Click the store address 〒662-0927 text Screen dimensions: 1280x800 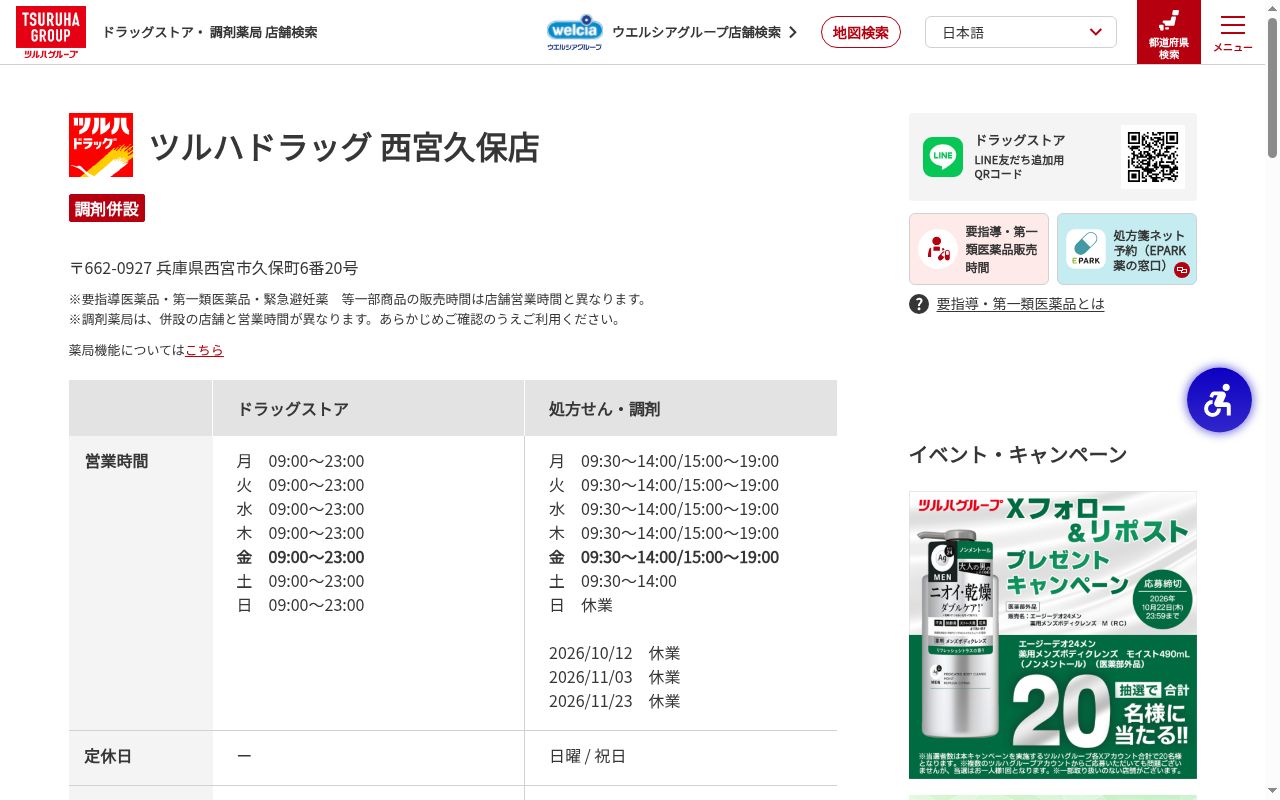click(x=213, y=268)
